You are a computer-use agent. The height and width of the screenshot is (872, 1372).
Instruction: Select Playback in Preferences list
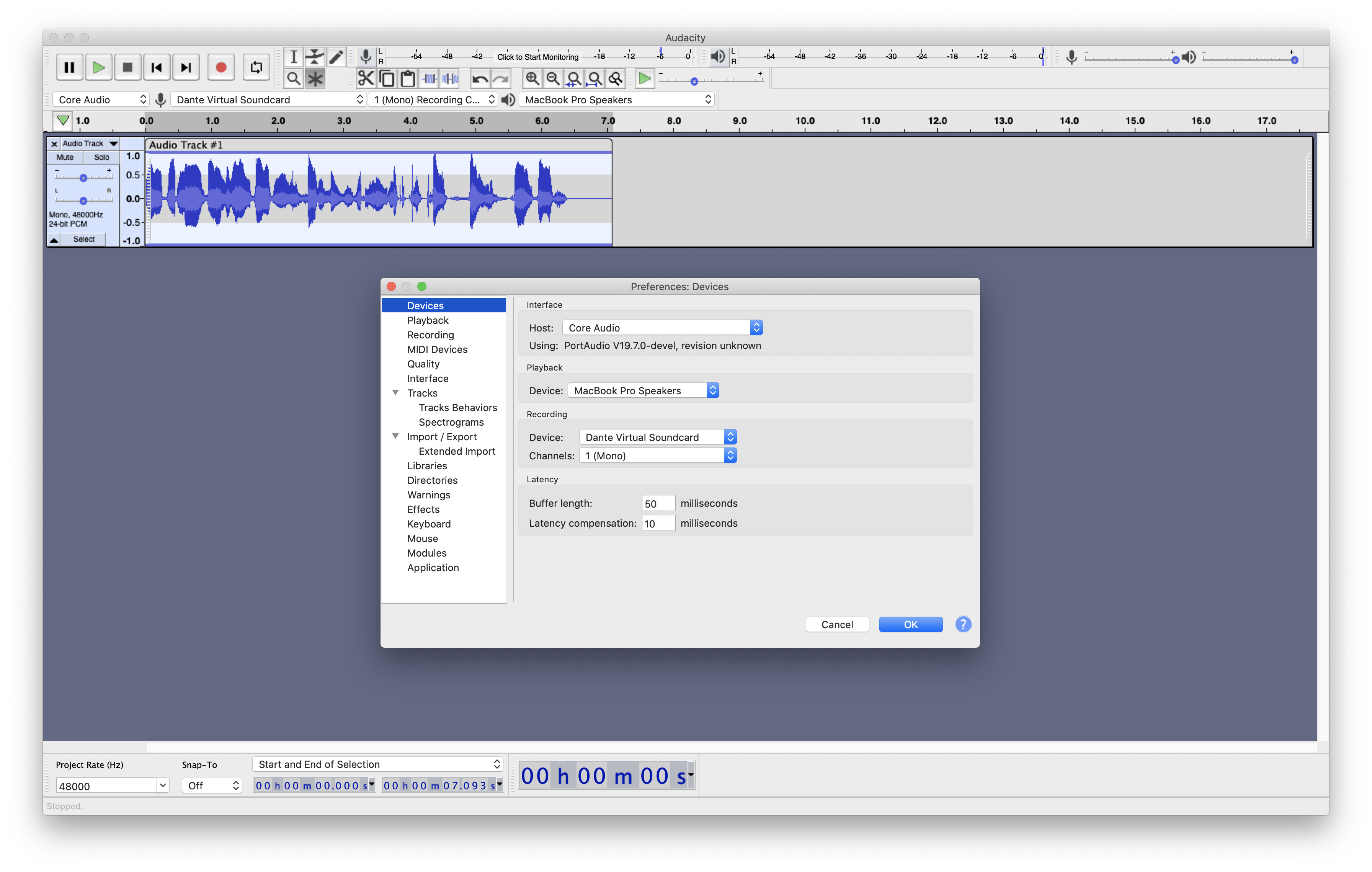427,320
